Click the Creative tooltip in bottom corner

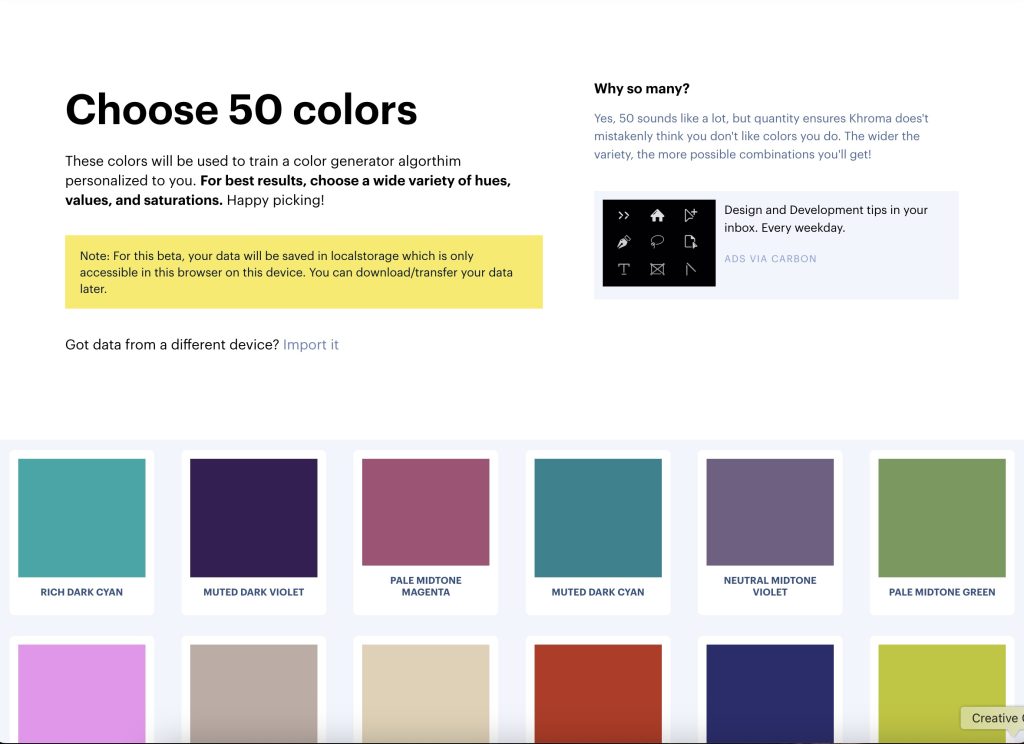993,718
